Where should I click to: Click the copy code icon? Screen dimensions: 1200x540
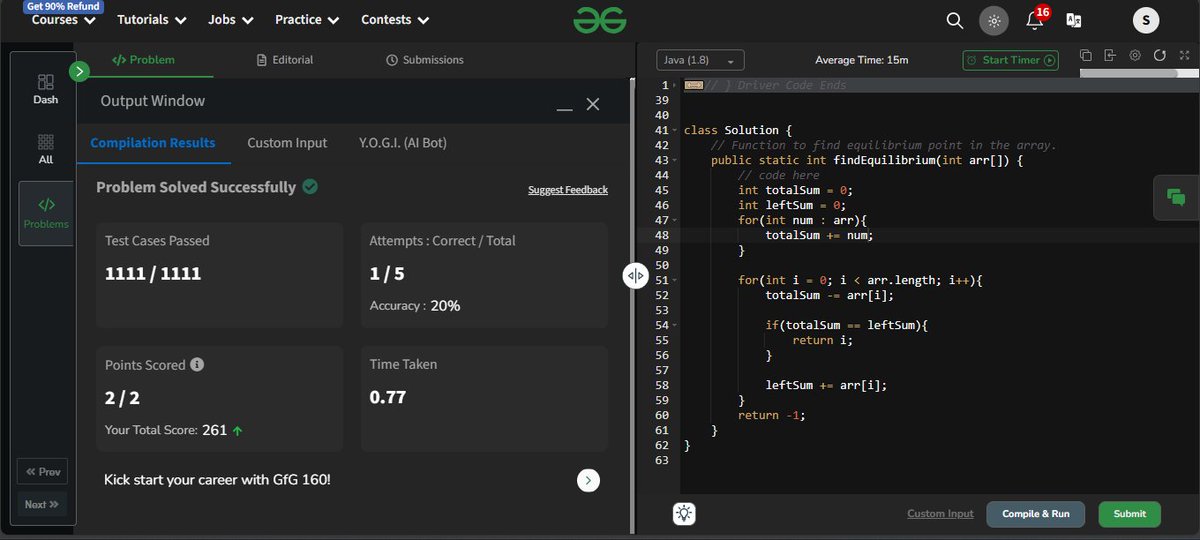coord(1086,56)
